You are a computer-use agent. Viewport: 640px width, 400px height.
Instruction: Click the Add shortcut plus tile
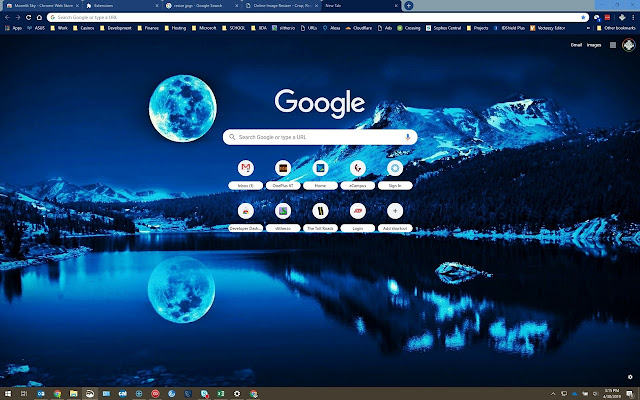(395, 218)
